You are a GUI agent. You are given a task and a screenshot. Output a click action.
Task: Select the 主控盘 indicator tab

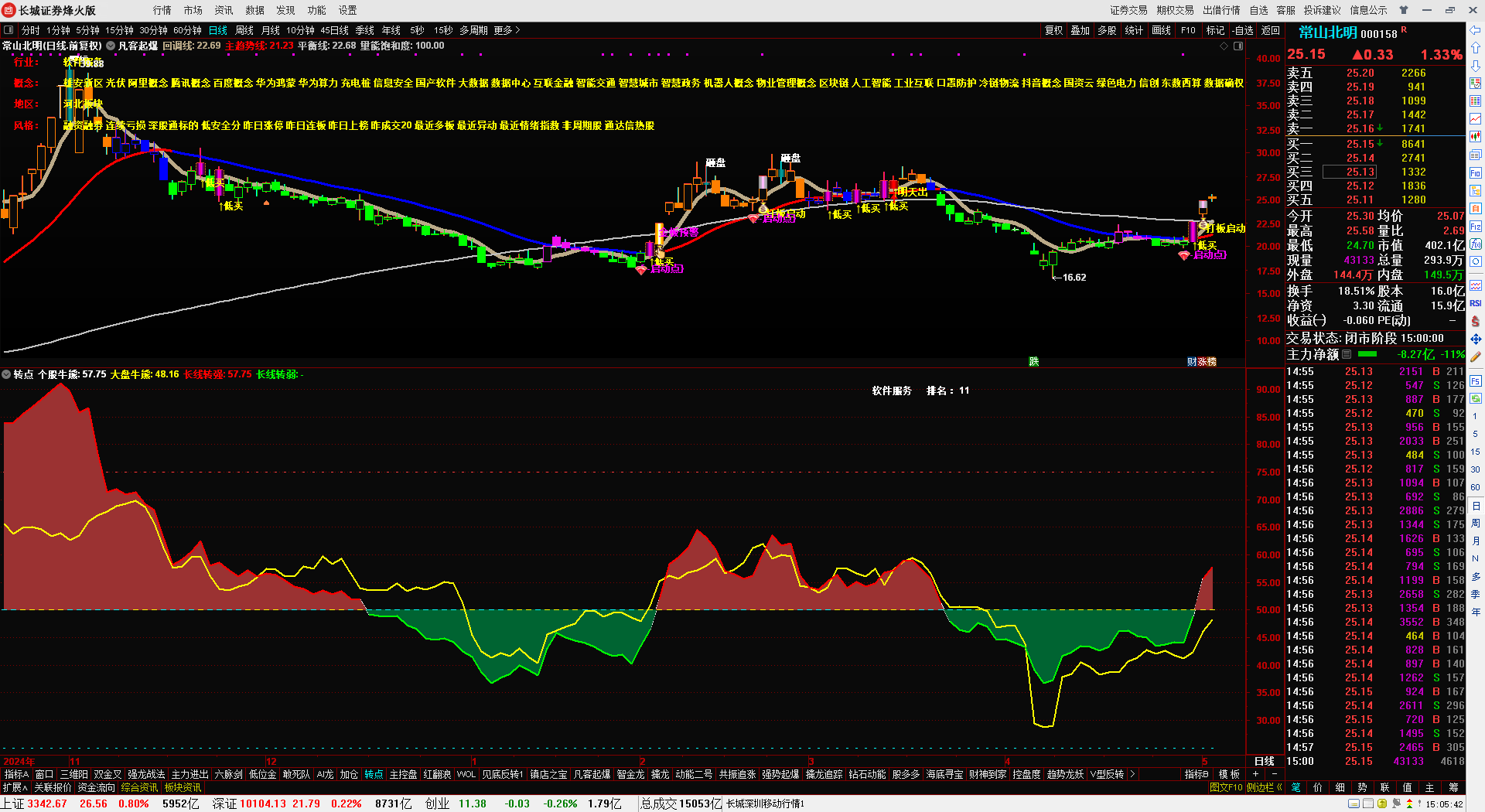tap(403, 774)
